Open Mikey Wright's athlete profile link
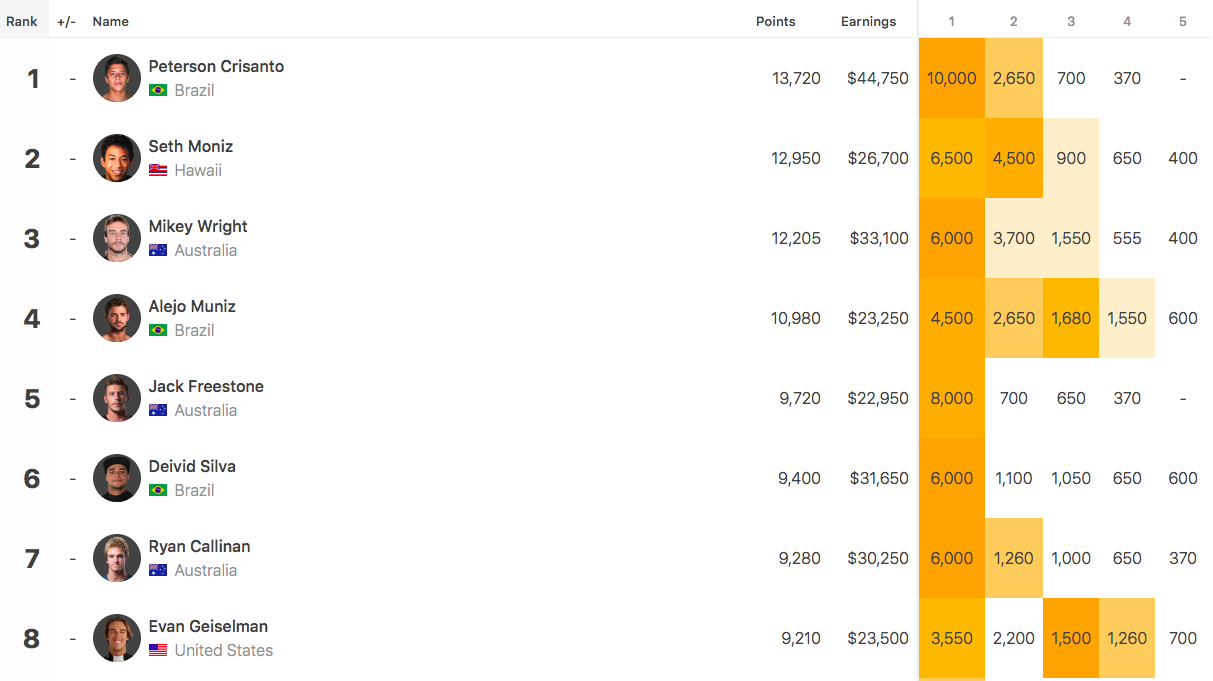The image size is (1213, 681). [x=198, y=226]
